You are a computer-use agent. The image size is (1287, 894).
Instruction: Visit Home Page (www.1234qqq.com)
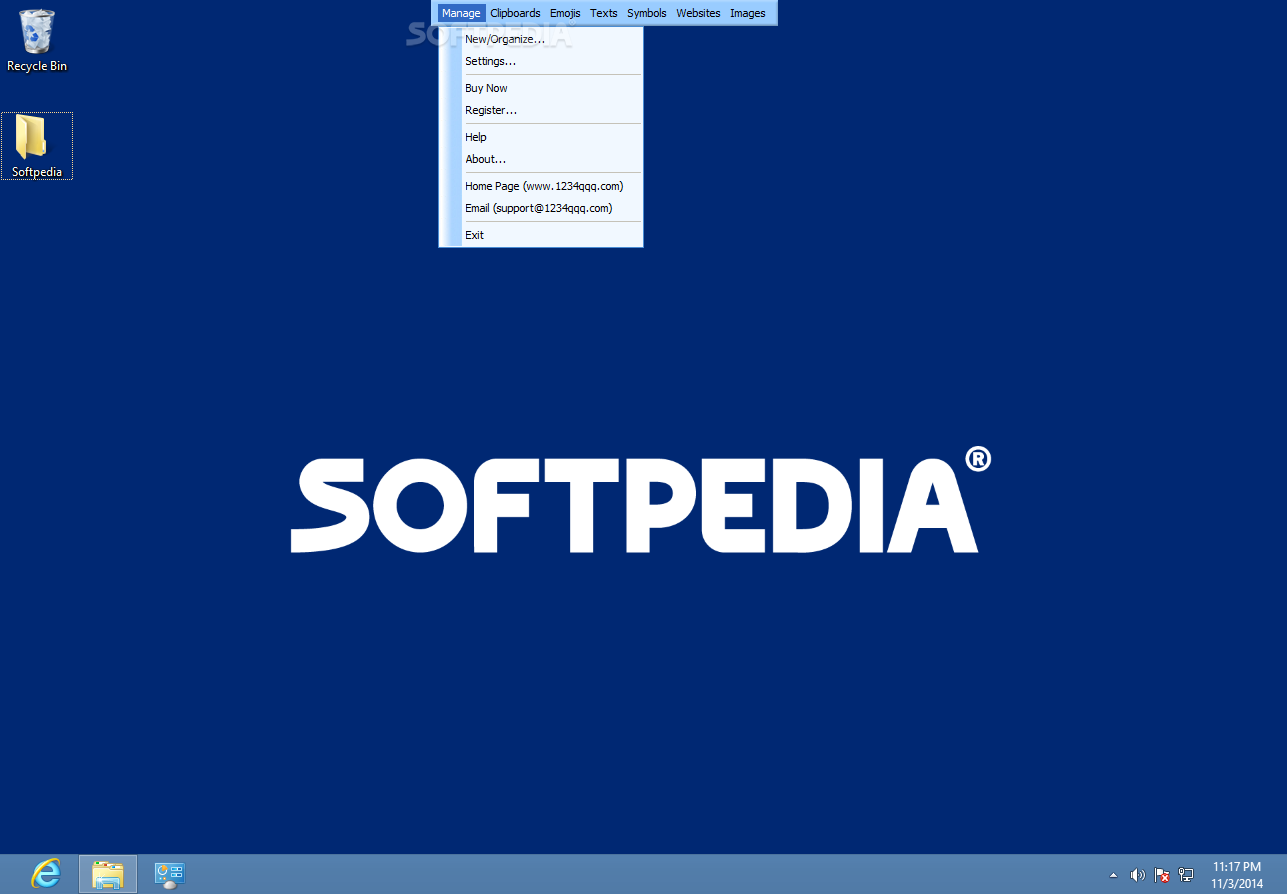(x=541, y=186)
